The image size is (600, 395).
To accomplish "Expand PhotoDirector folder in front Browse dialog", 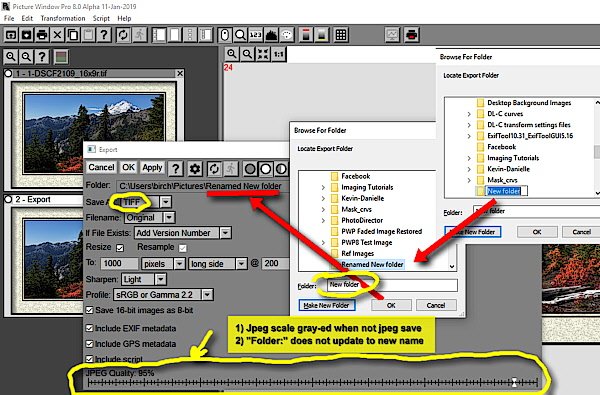I will (x=323, y=220).
